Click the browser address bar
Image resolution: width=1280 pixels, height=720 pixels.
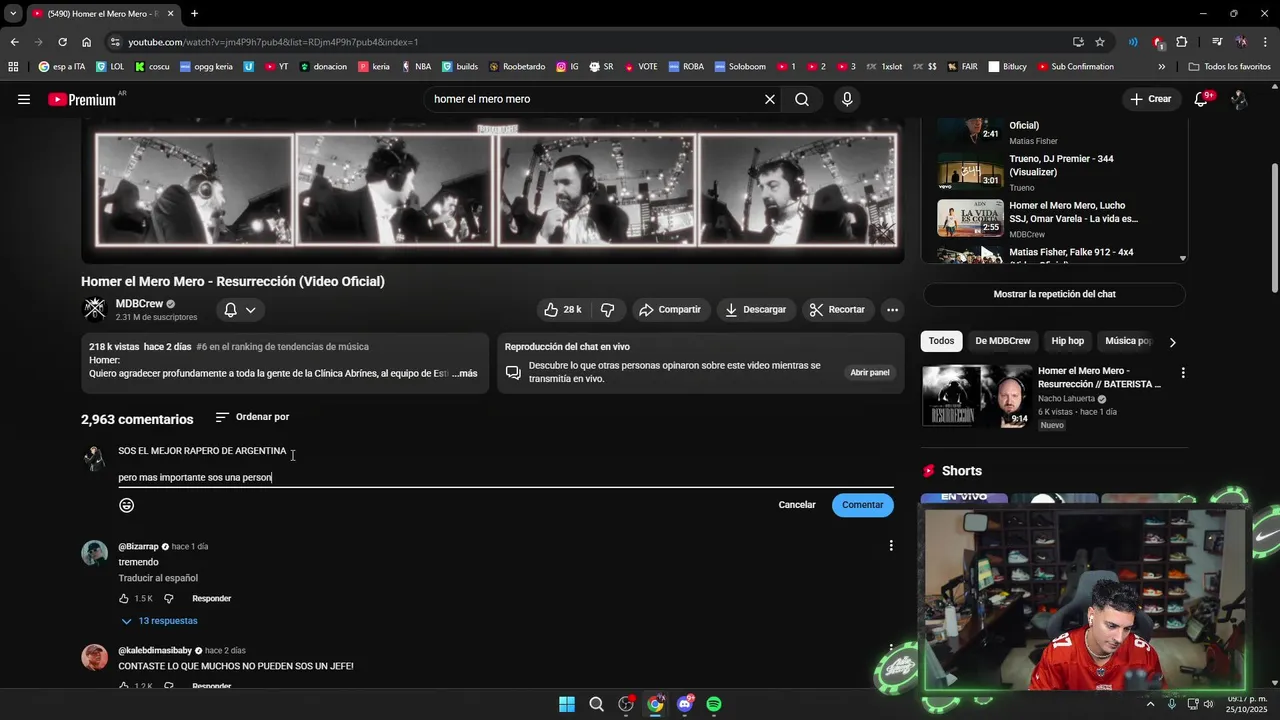pos(590,42)
